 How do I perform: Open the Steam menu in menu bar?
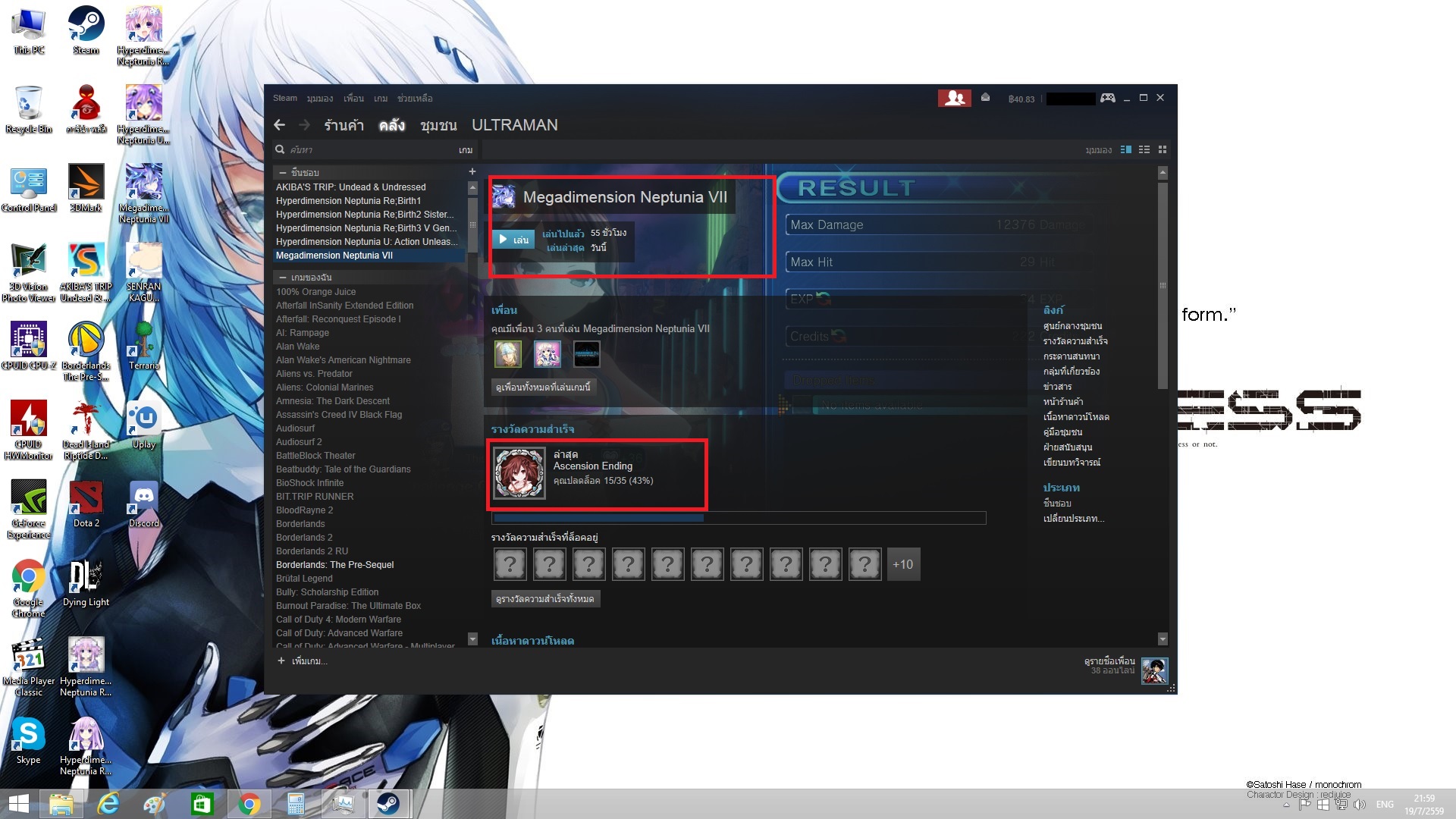click(285, 99)
